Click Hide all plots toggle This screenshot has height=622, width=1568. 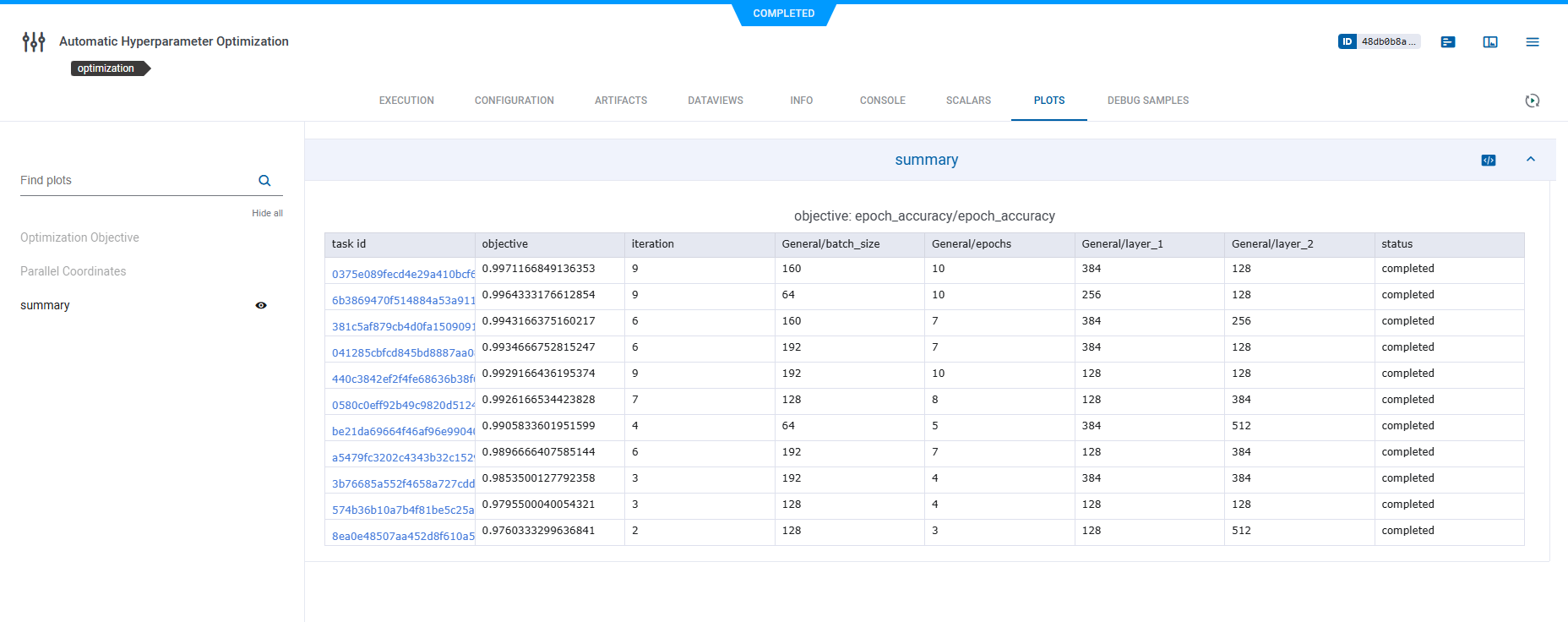coord(267,213)
